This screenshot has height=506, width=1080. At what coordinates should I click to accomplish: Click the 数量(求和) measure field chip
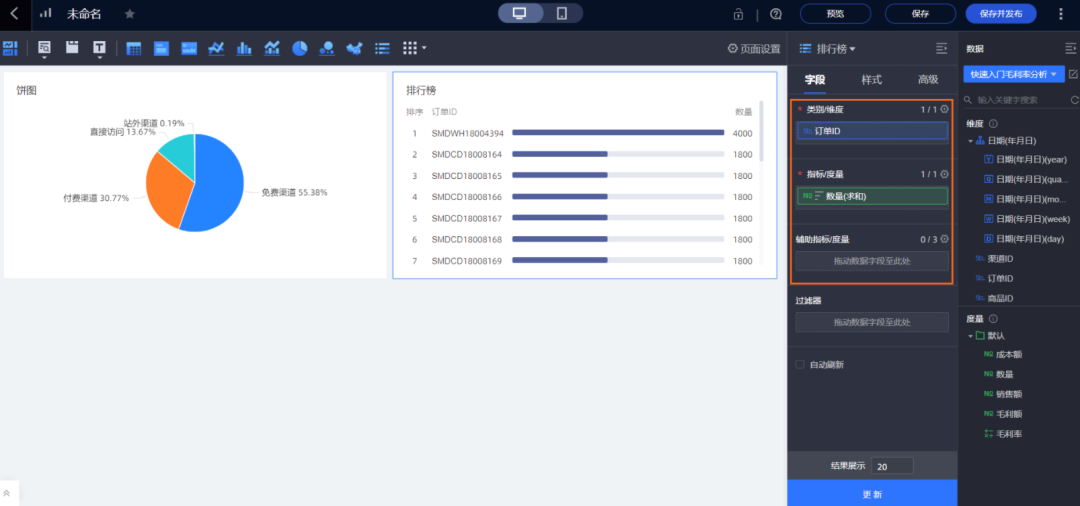point(872,196)
